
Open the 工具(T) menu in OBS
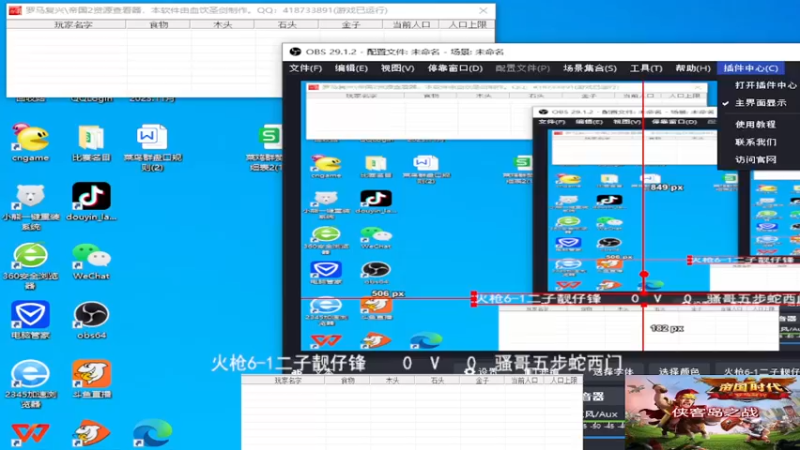[x=646, y=68]
